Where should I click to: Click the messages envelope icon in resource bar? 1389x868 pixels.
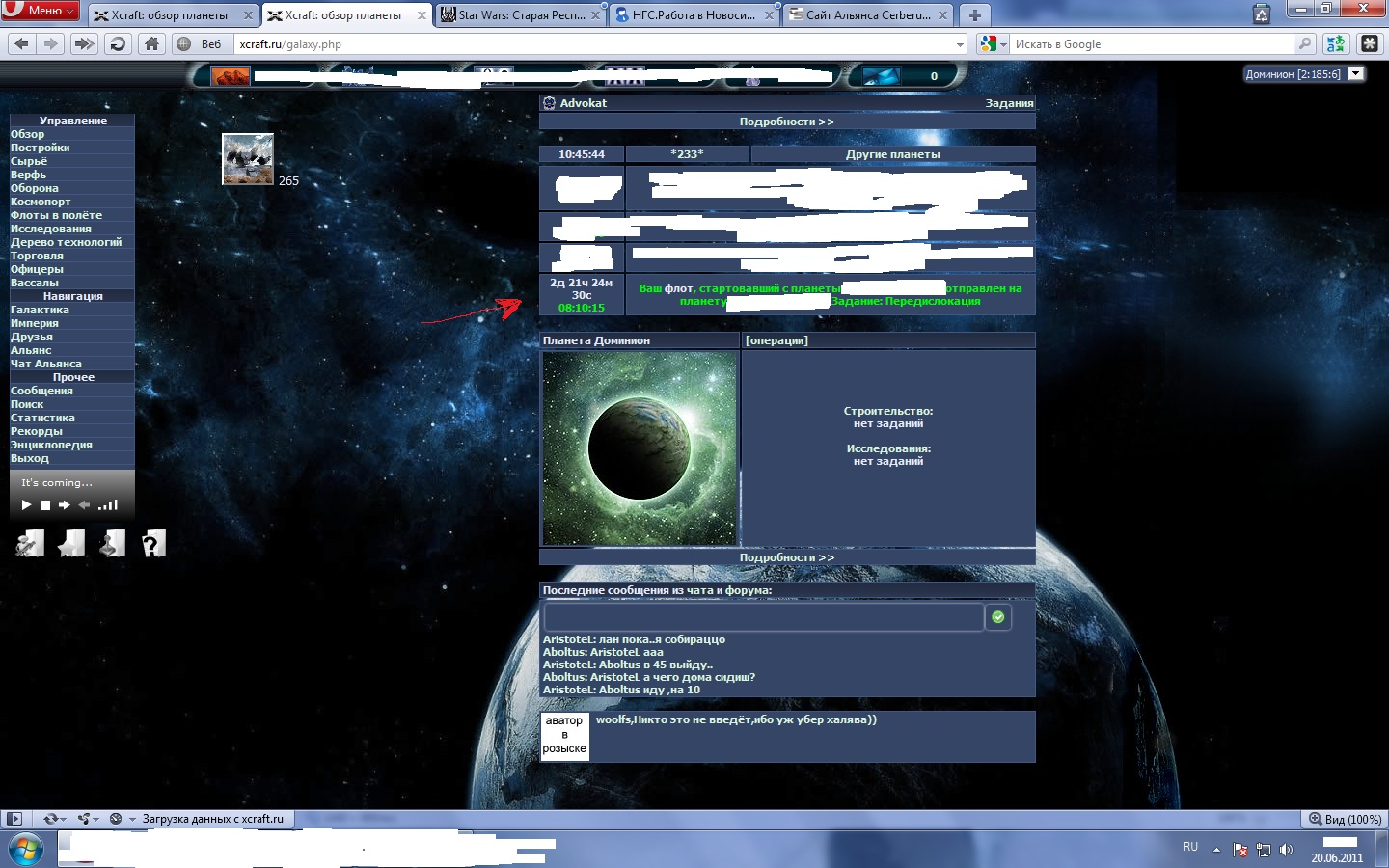click(x=882, y=76)
